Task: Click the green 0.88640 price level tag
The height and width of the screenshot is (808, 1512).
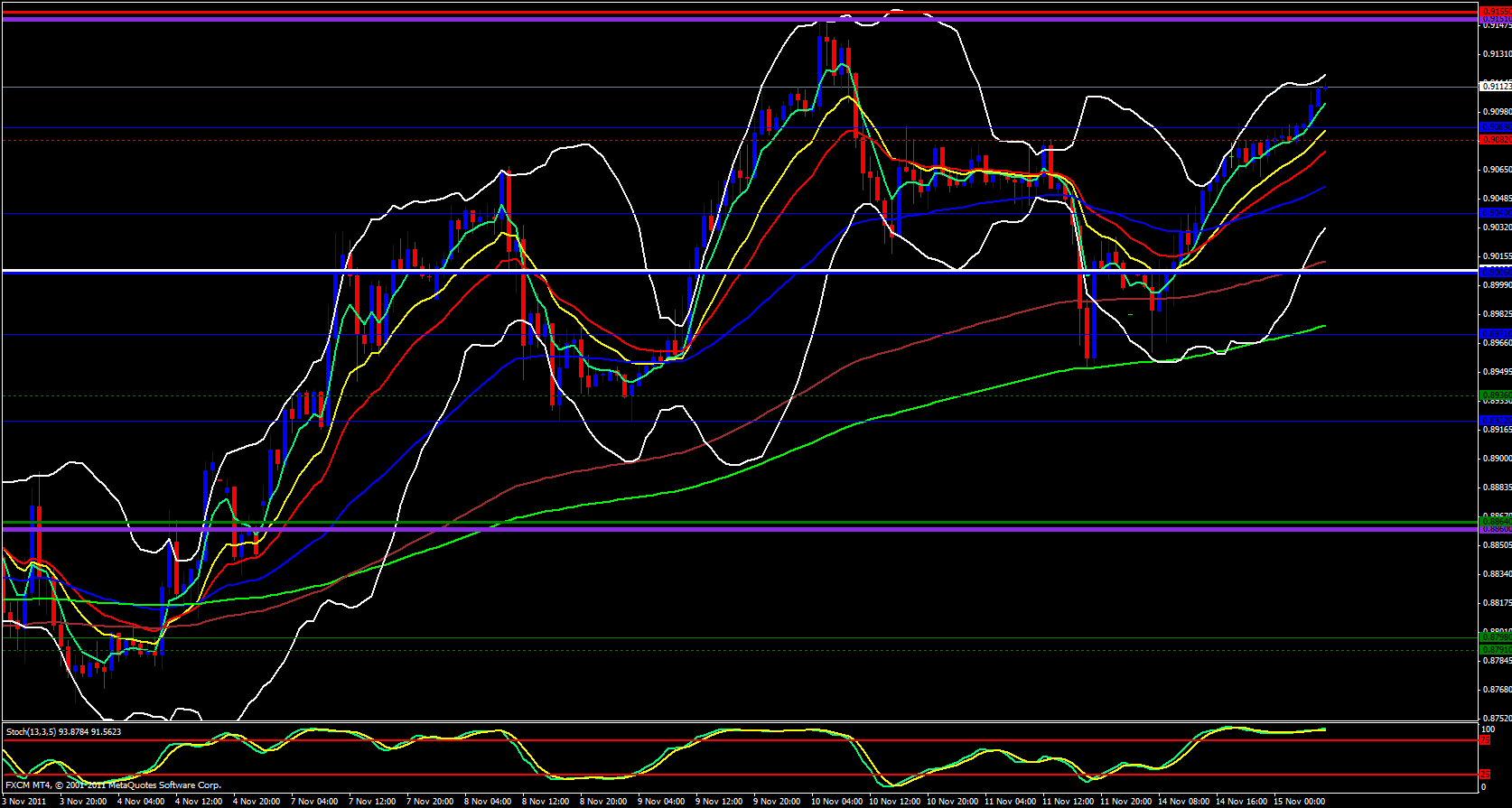Action: (x=1494, y=521)
